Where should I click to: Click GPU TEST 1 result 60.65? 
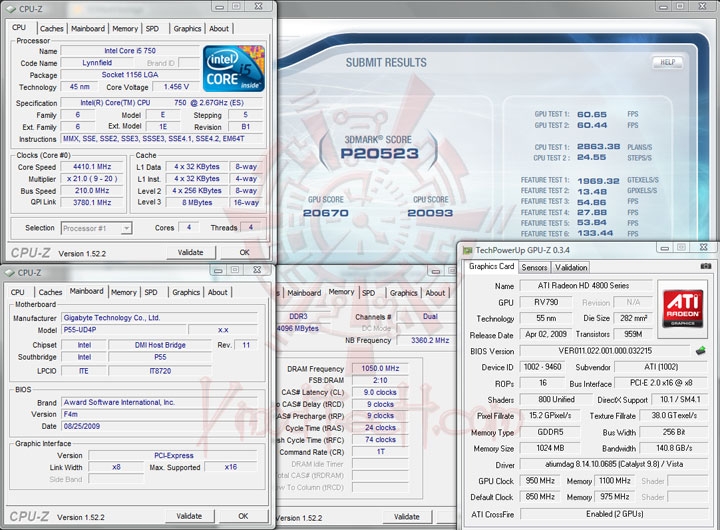pos(592,114)
